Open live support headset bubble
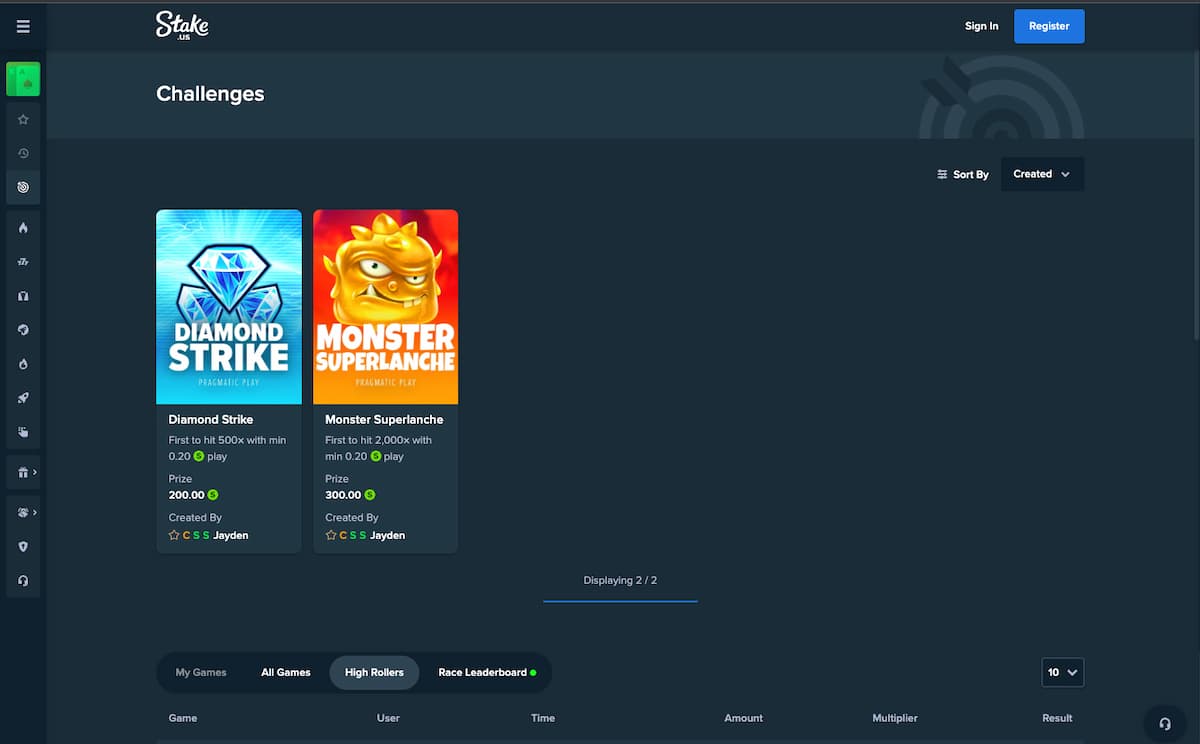This screenshot has height=744, width=1200. tap(1165, 723)
